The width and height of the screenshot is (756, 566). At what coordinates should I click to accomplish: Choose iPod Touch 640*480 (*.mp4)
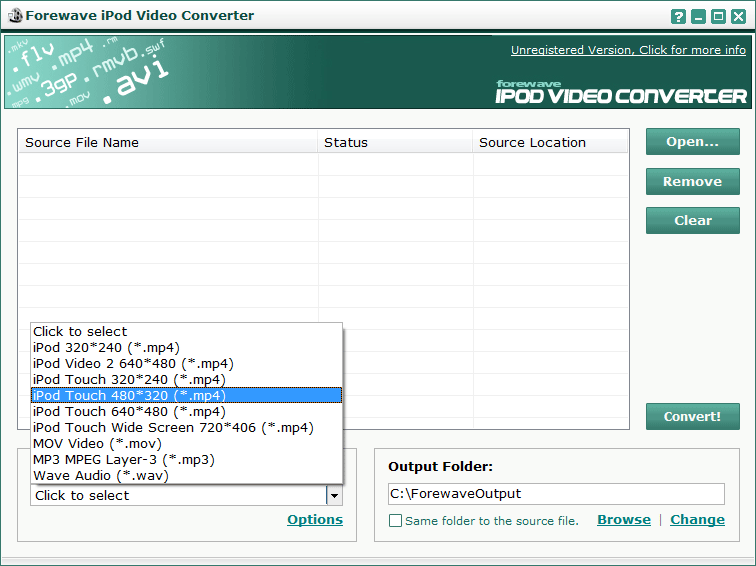point(187,412)
